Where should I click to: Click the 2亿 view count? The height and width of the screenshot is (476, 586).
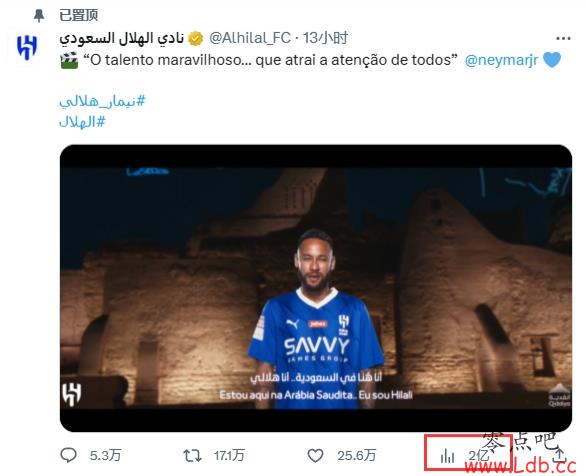click(x=479, y=456)
